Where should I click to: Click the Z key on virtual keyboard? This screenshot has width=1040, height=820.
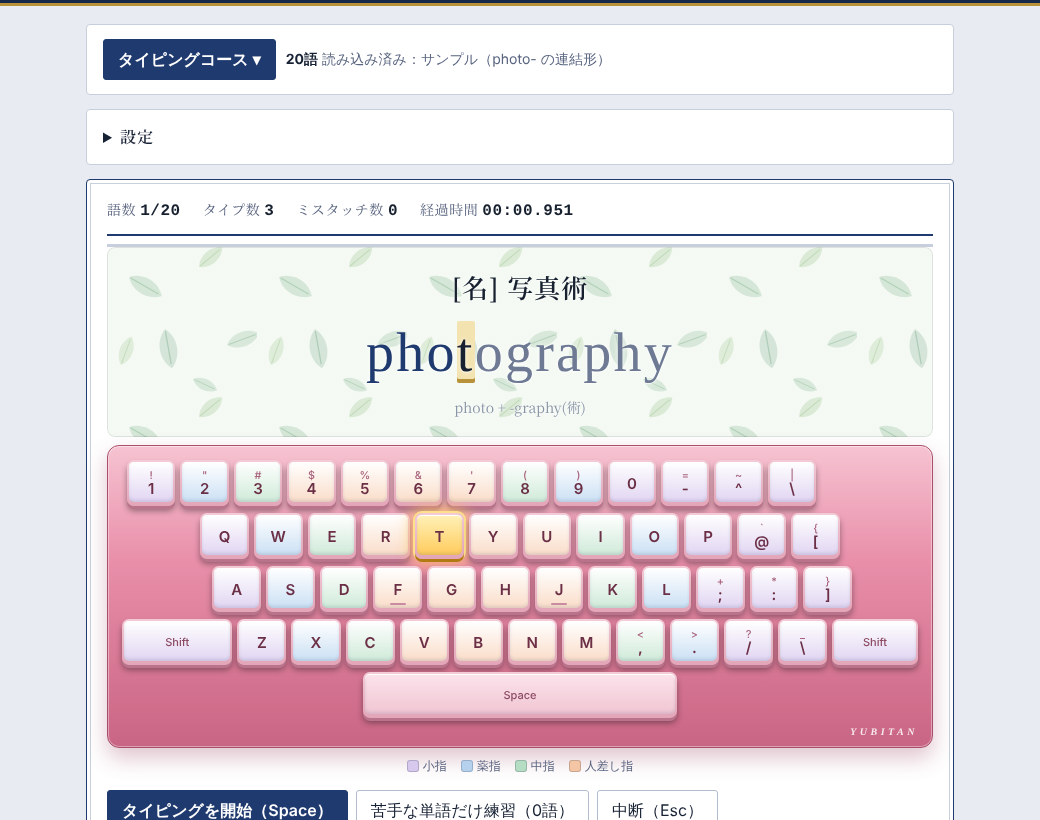pyautogui.click(x=261, y=642)
